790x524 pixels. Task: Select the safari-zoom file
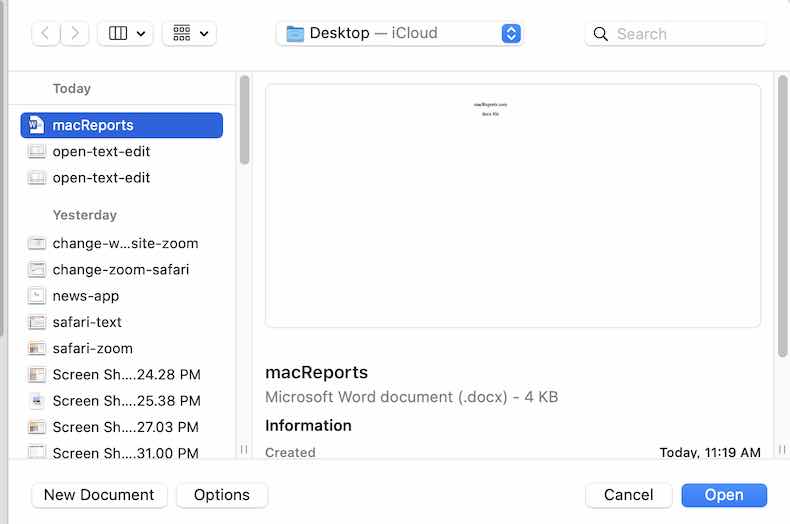click(121, 348)
